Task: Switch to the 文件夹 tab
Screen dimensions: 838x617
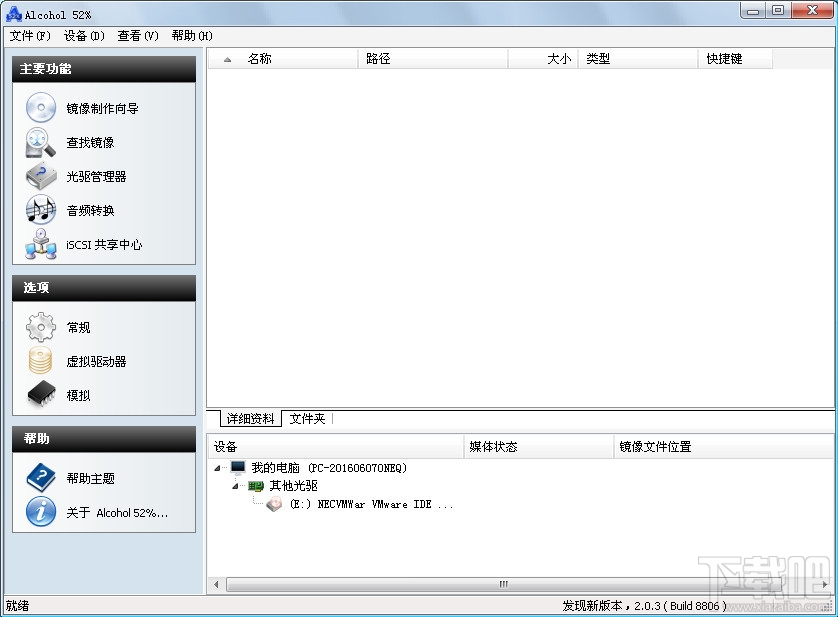Action: [x=307, y=419]
